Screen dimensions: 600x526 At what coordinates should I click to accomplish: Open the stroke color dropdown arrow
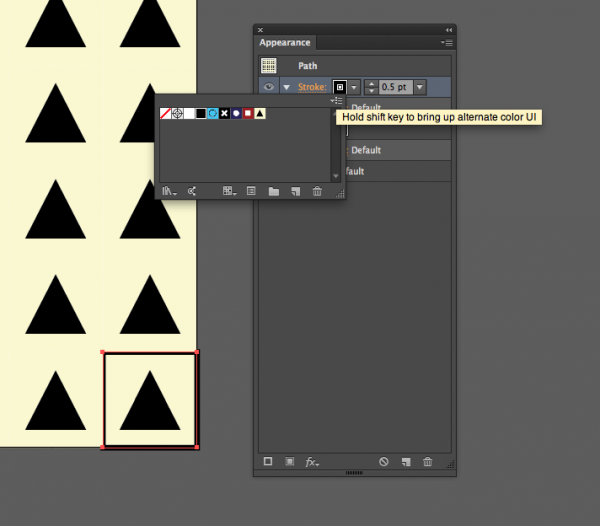354,88
